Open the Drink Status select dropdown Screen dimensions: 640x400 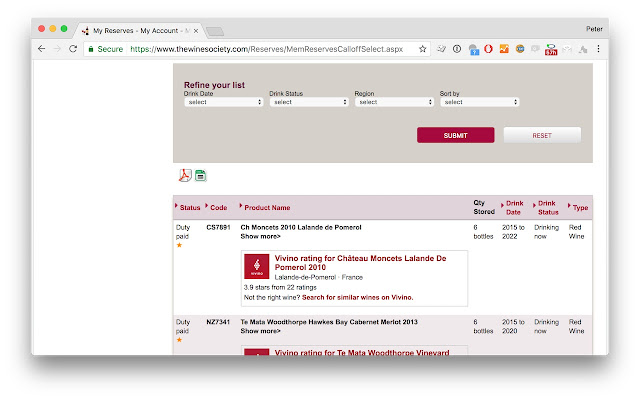[x=309, y=102]
